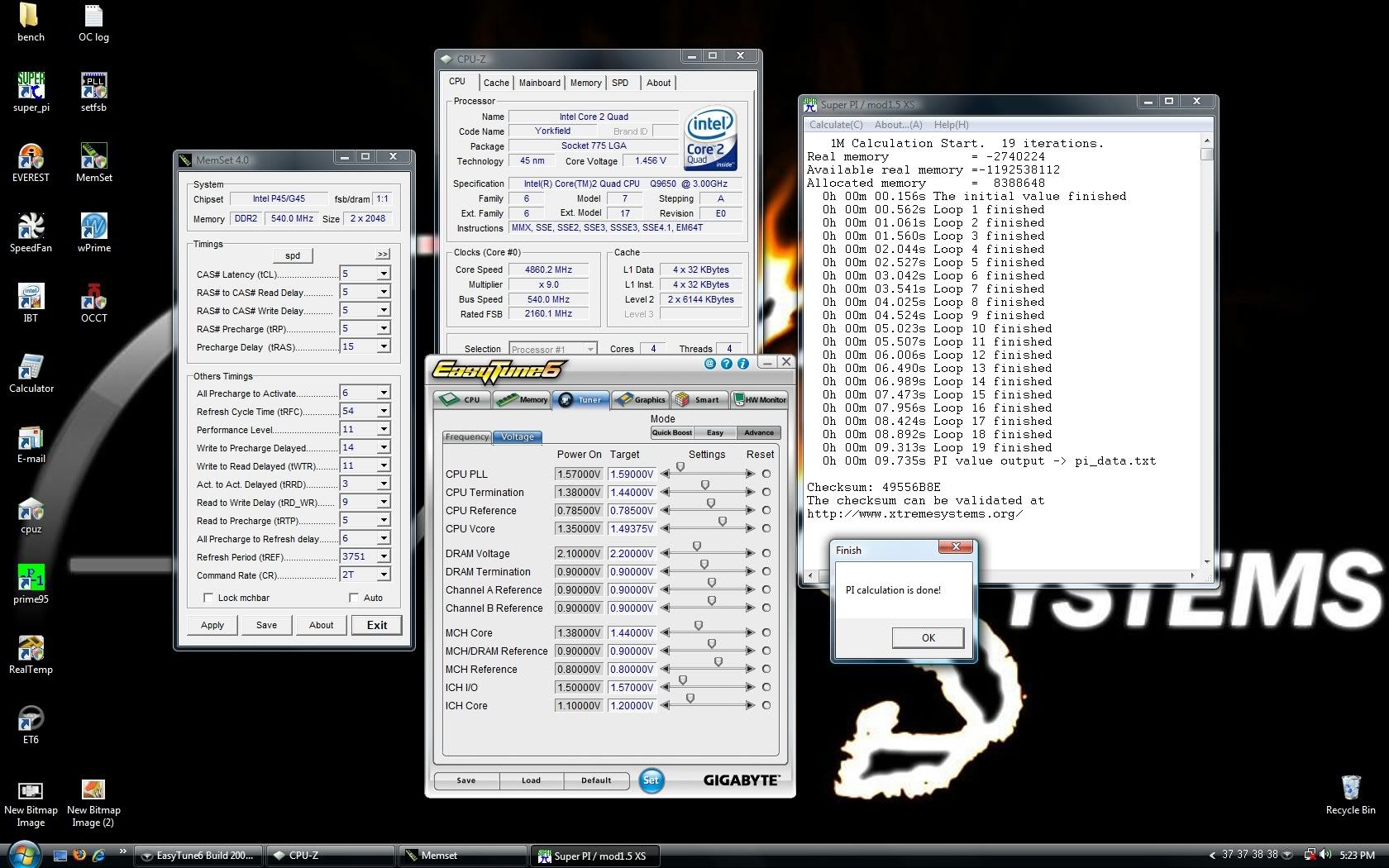Reset CPU Vcore radio button

766,528
